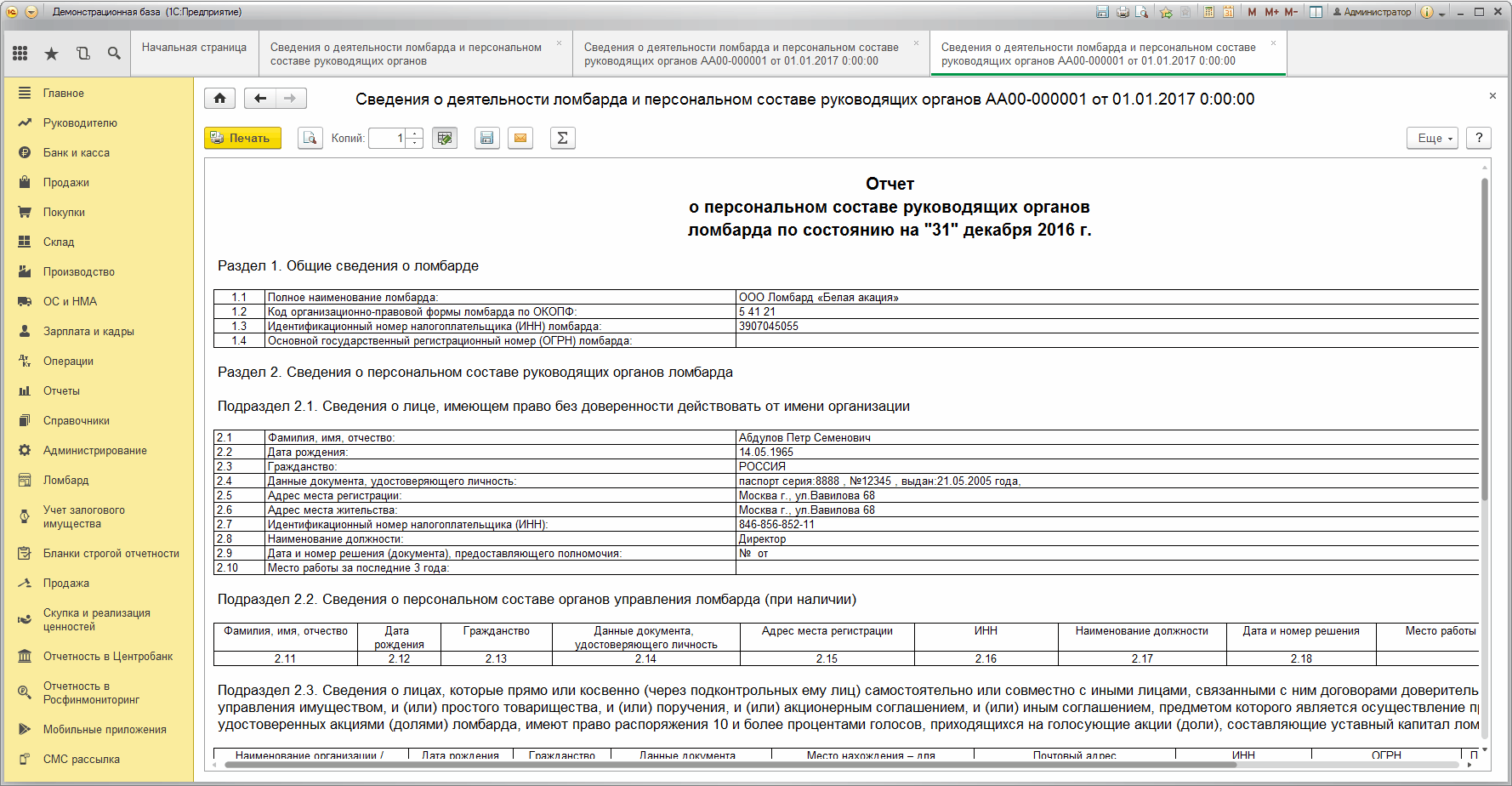Open the search magnifier icon
The image size is (1512, 786).
tap(114, 54)
